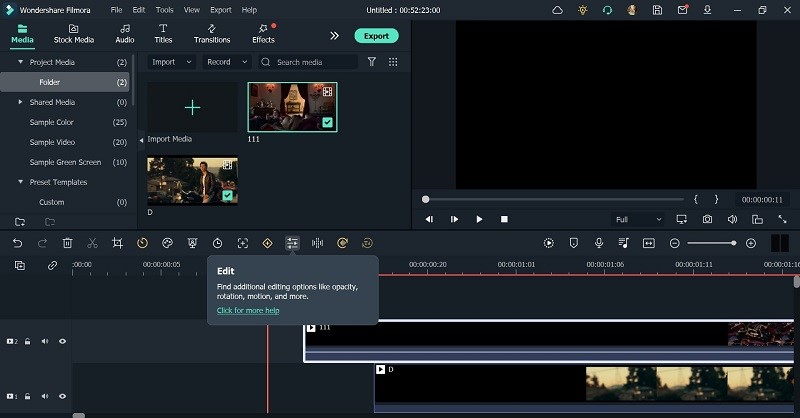Add a marker with the shield icon
Image resolution: width=800 pixels, height=418 pixels.
click(573, 243)
